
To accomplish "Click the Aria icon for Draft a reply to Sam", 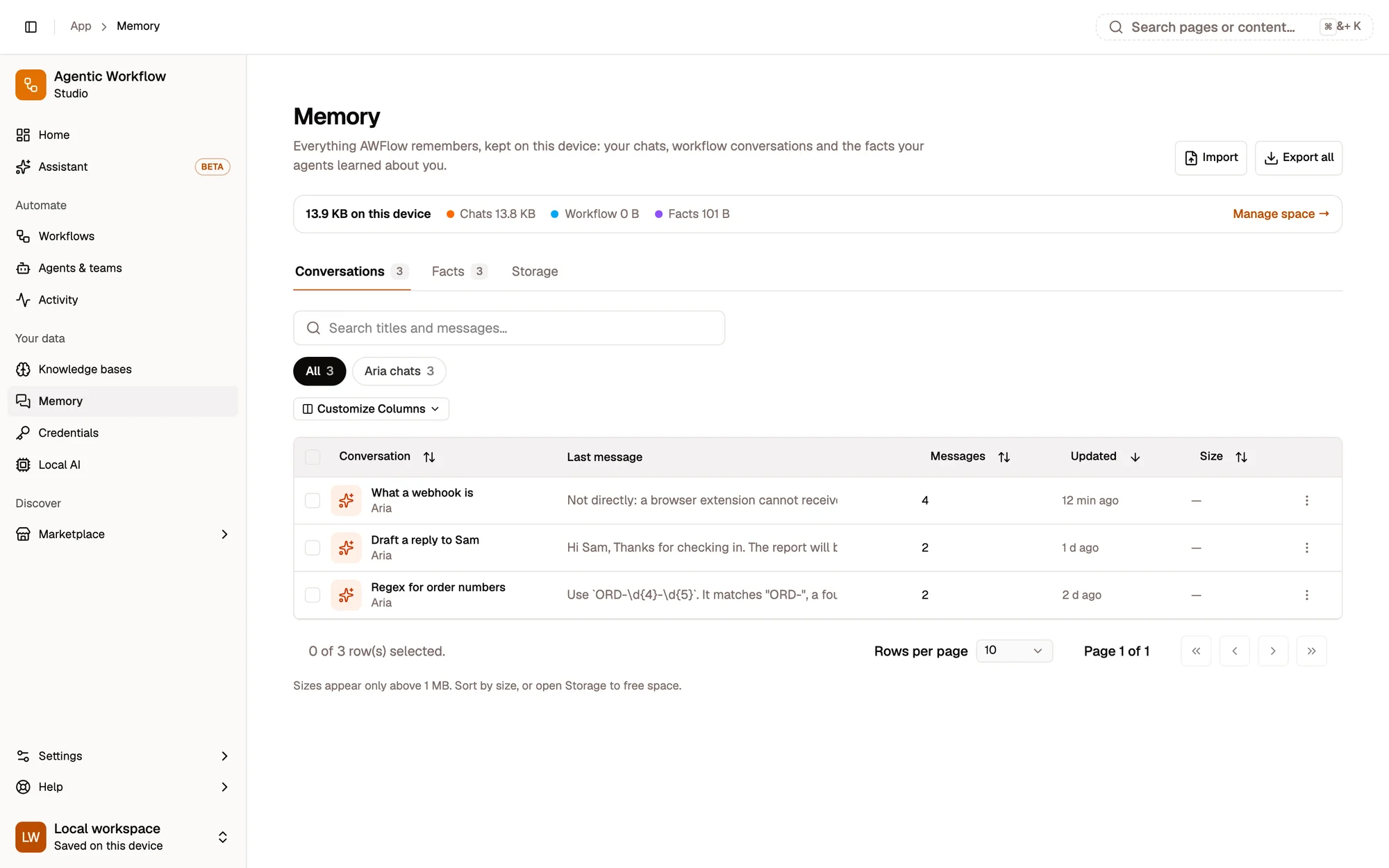I will tap(346, 548).
